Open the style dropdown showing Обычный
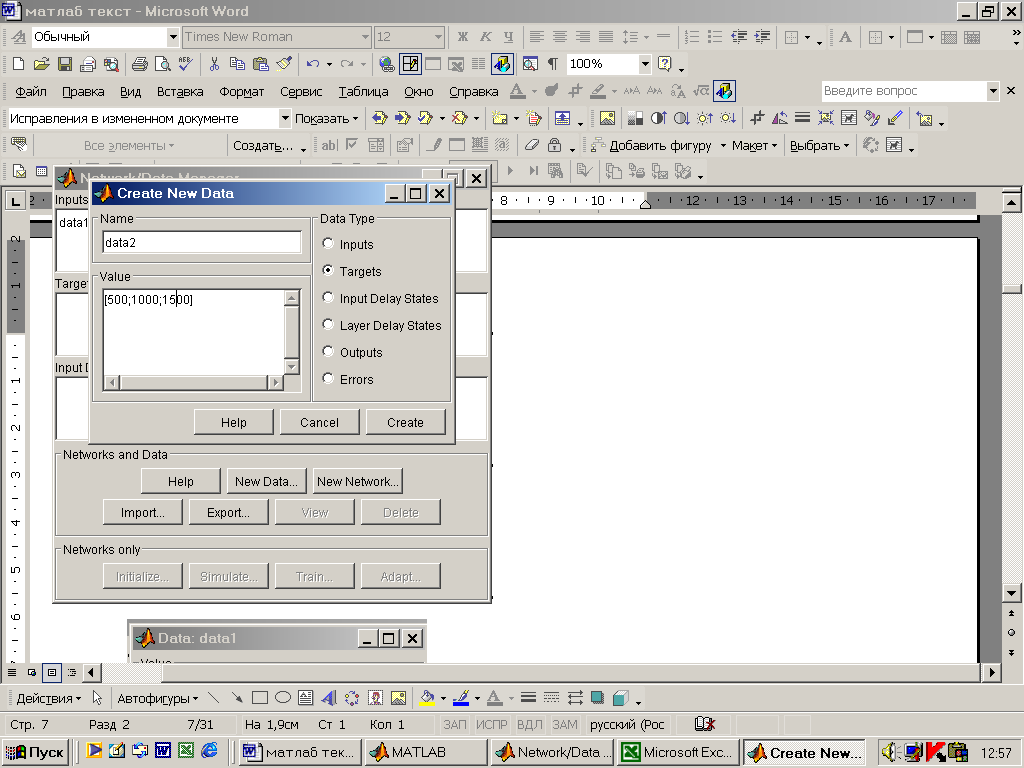This screenshot has height=768, width=1024. [x=173, y=37]
